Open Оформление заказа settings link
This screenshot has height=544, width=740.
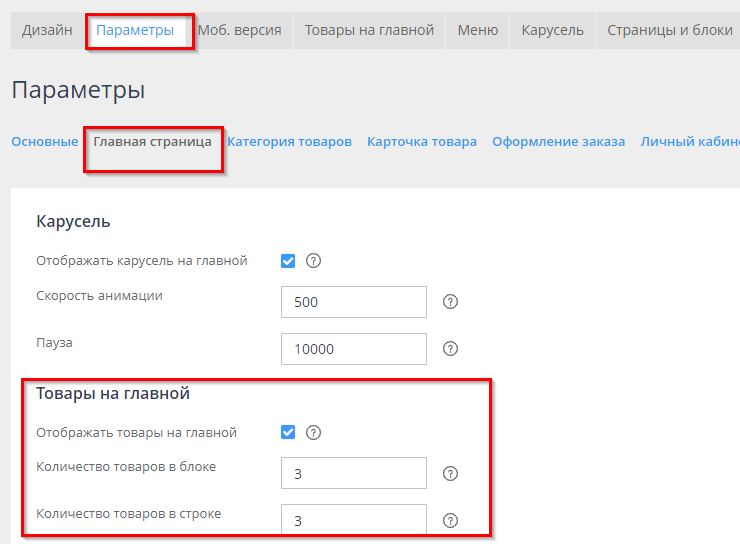[x=558, y=142]
